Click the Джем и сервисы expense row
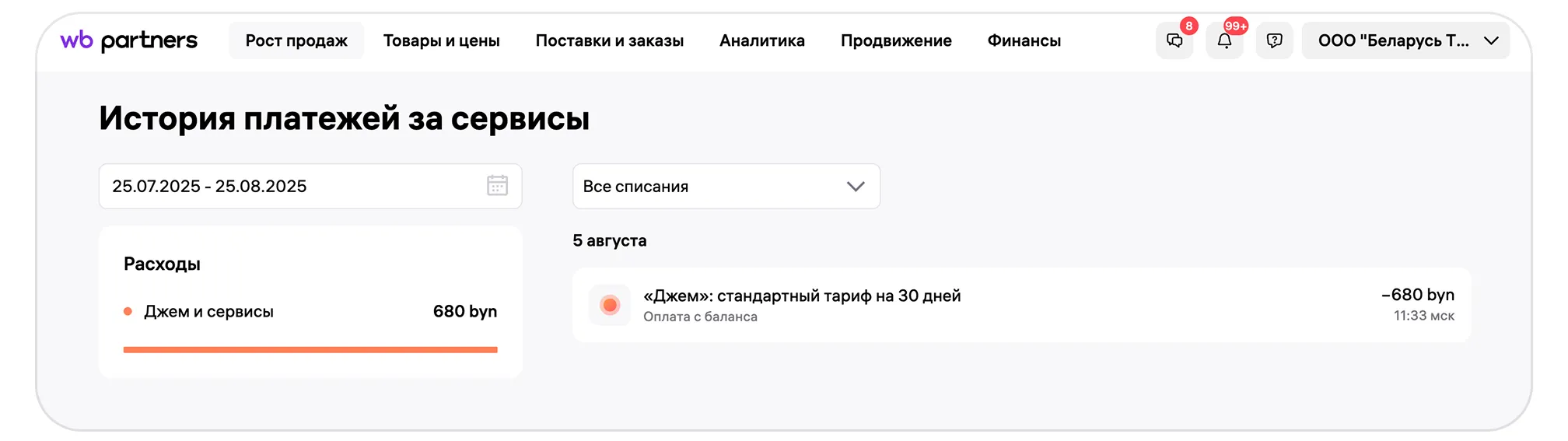 (310, 312)
